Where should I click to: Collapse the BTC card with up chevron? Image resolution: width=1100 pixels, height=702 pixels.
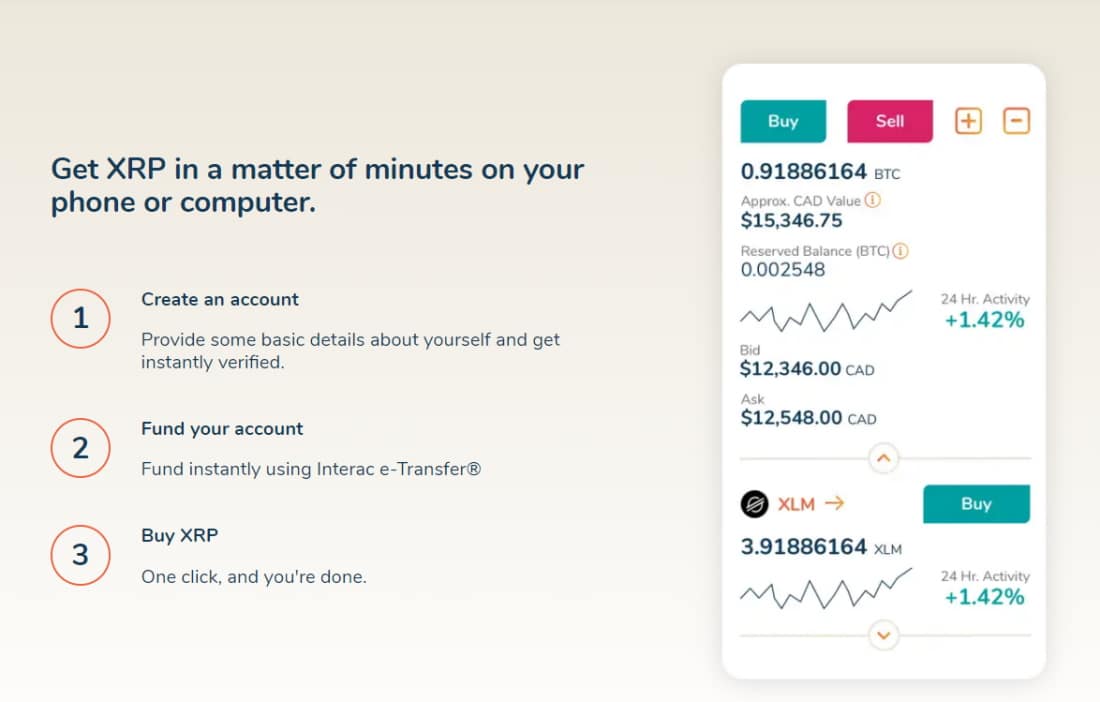click(x=884, y=458)
